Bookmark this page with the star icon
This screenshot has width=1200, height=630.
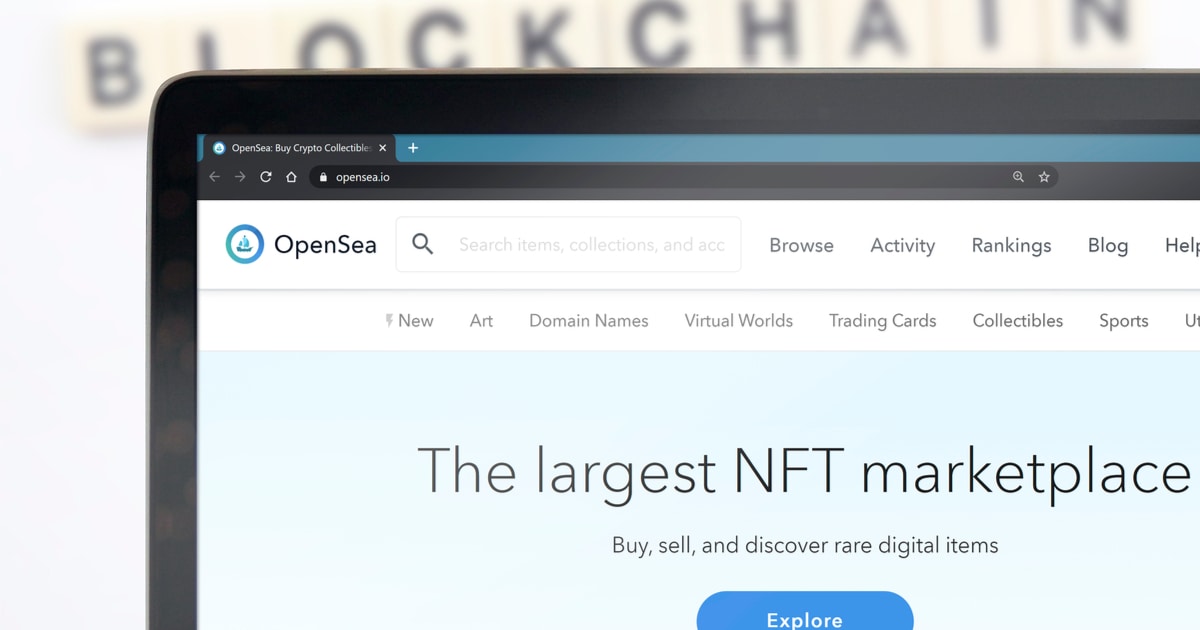click(x=1044, y=177)
